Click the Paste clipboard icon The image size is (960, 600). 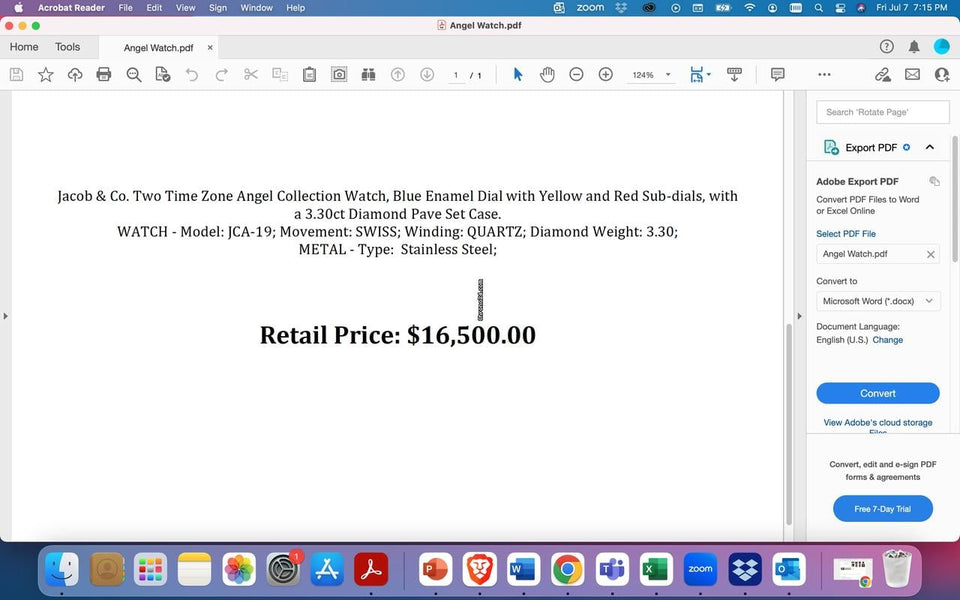pos(309,75)
